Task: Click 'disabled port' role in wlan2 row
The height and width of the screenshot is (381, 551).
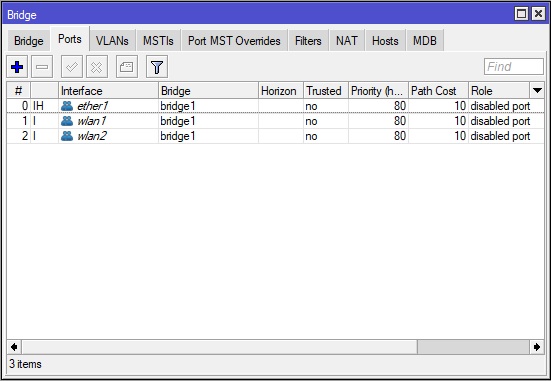Action: coord(500,136)
